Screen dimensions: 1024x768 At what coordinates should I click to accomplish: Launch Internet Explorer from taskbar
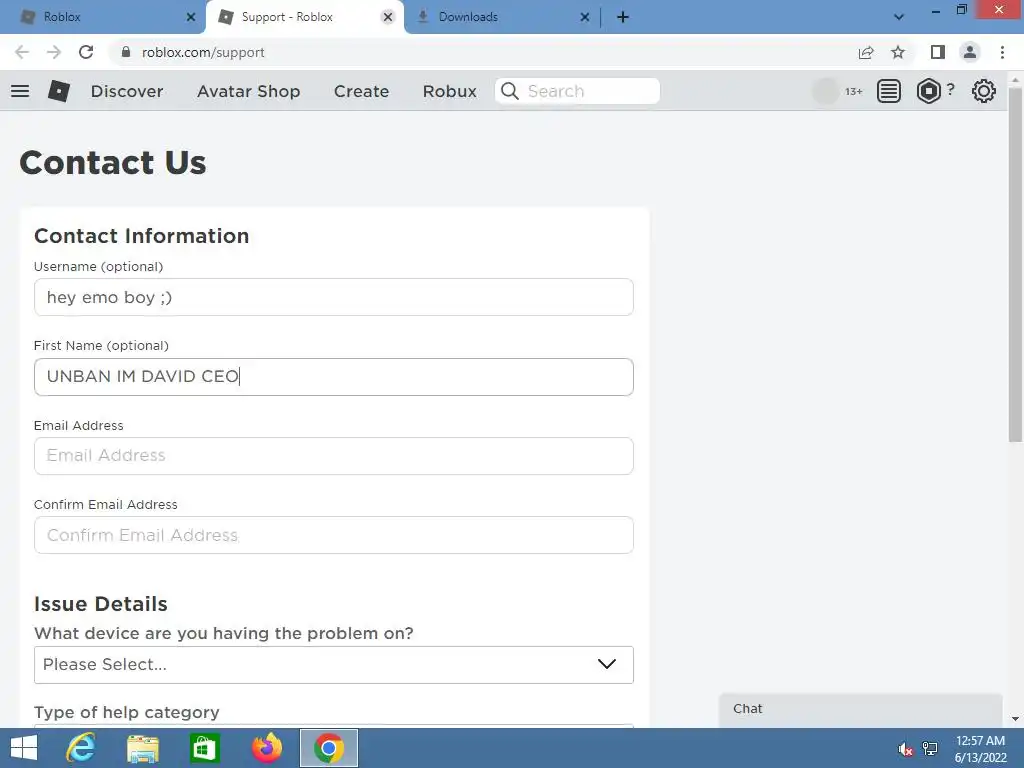point(81,748)
